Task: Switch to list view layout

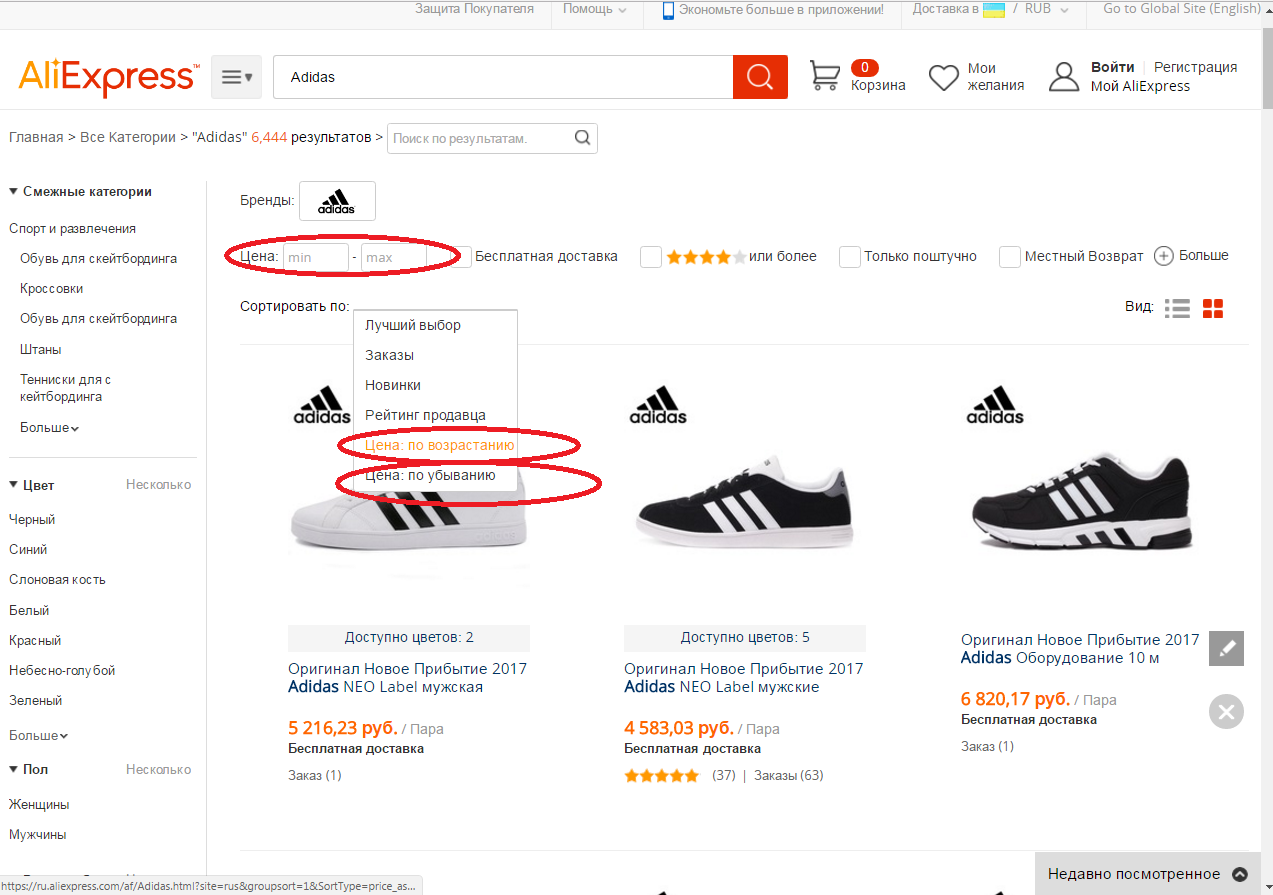Action: tap(1177, 308)
